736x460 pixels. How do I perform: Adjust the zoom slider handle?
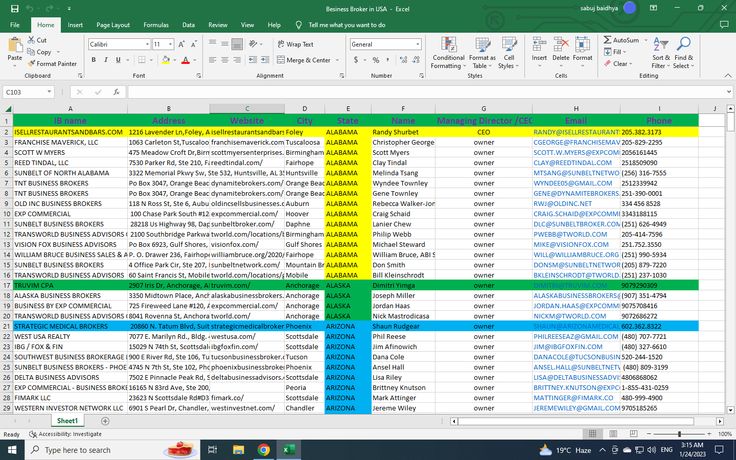pyautogui.click(x=679, y=434)
